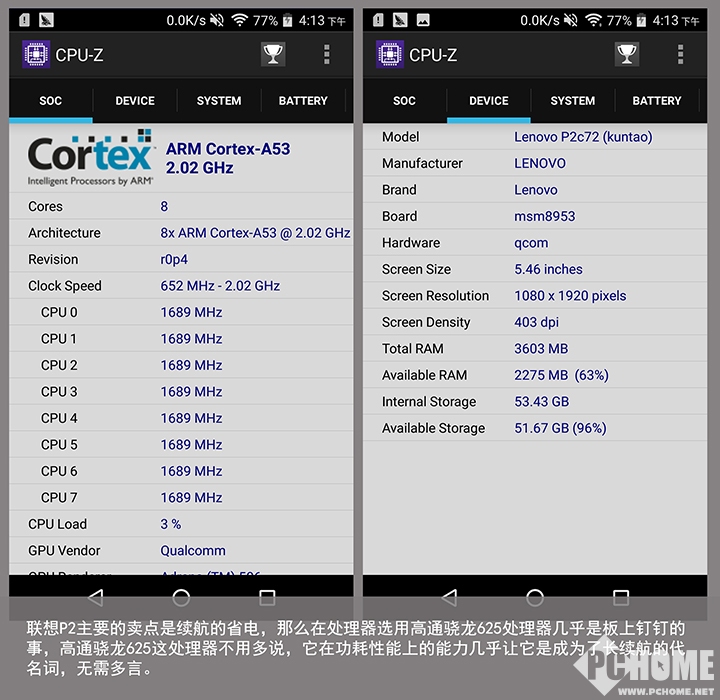Tap the CPU 7 row
This screenshot has height=700, width=720.
(181, 497)
